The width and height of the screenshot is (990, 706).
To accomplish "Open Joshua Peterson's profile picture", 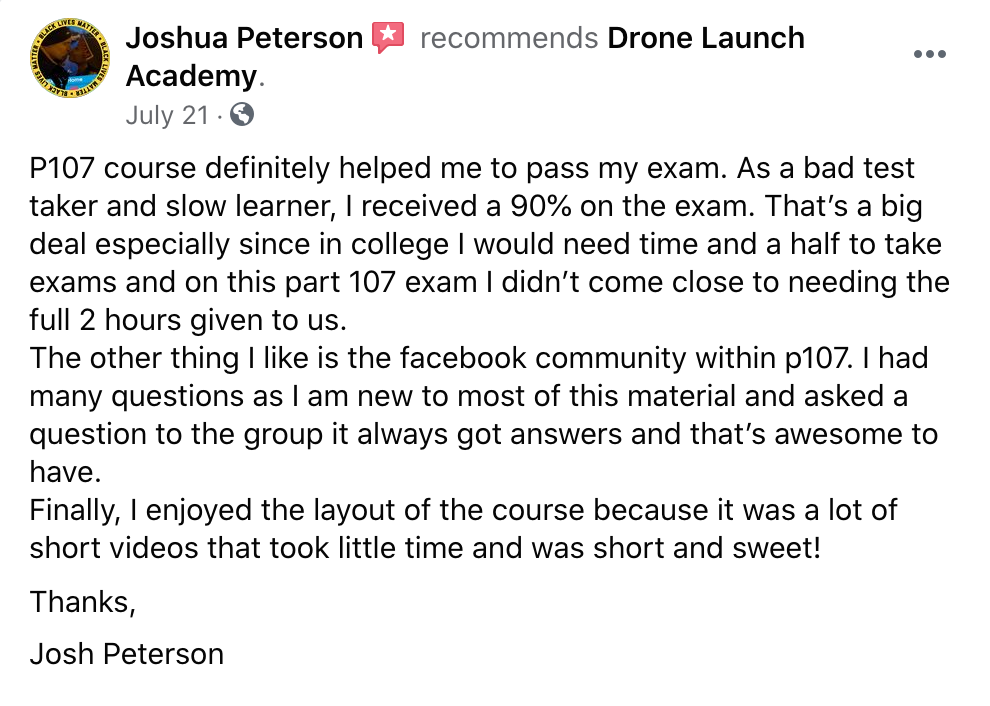I will click(x=69, y=58).
